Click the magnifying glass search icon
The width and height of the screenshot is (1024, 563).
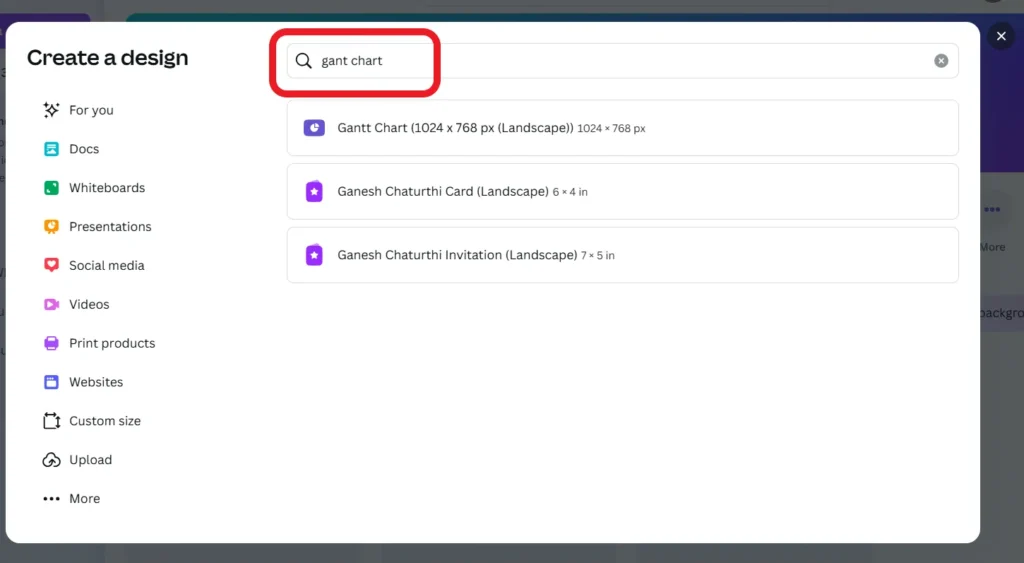point(303,61)
